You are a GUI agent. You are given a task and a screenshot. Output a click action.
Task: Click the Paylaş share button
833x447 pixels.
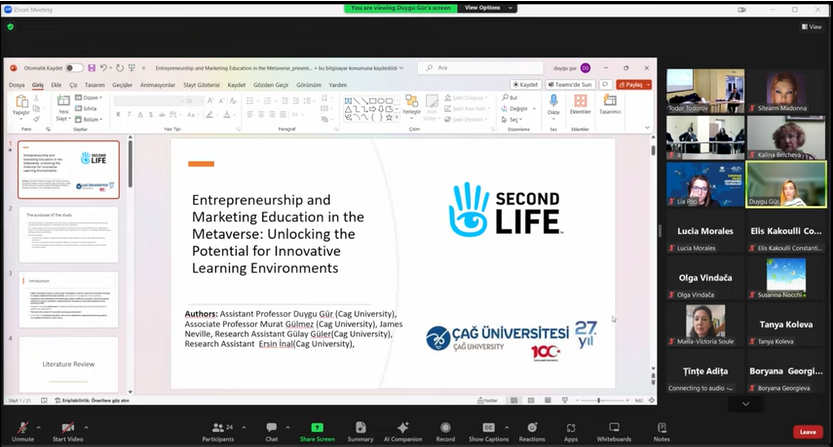631,85
